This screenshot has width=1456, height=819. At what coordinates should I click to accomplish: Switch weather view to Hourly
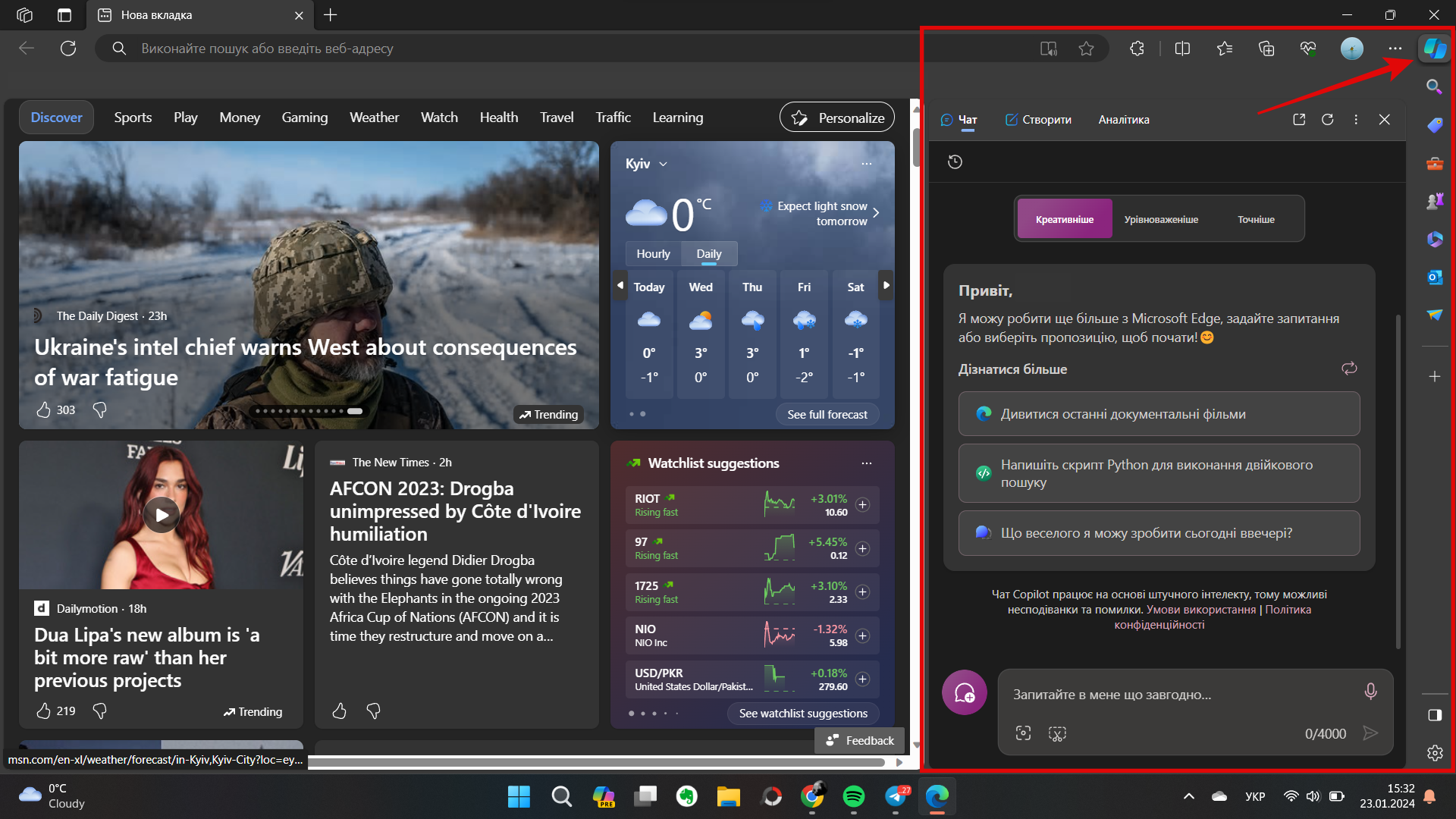point(653,254)
